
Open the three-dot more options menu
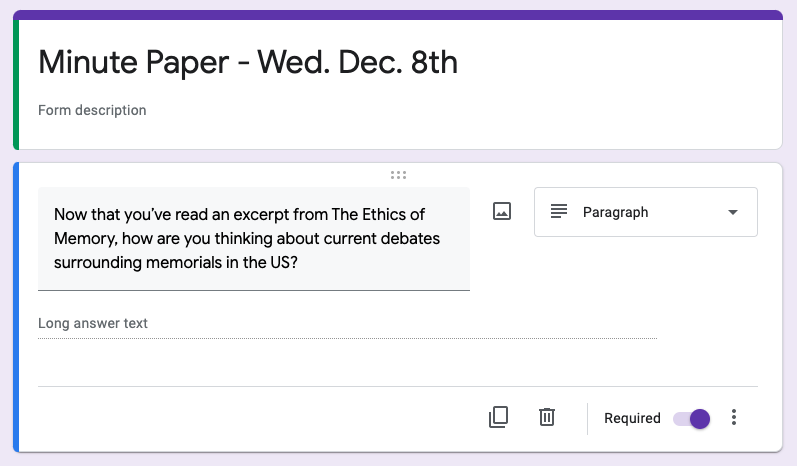coord(733,417)
